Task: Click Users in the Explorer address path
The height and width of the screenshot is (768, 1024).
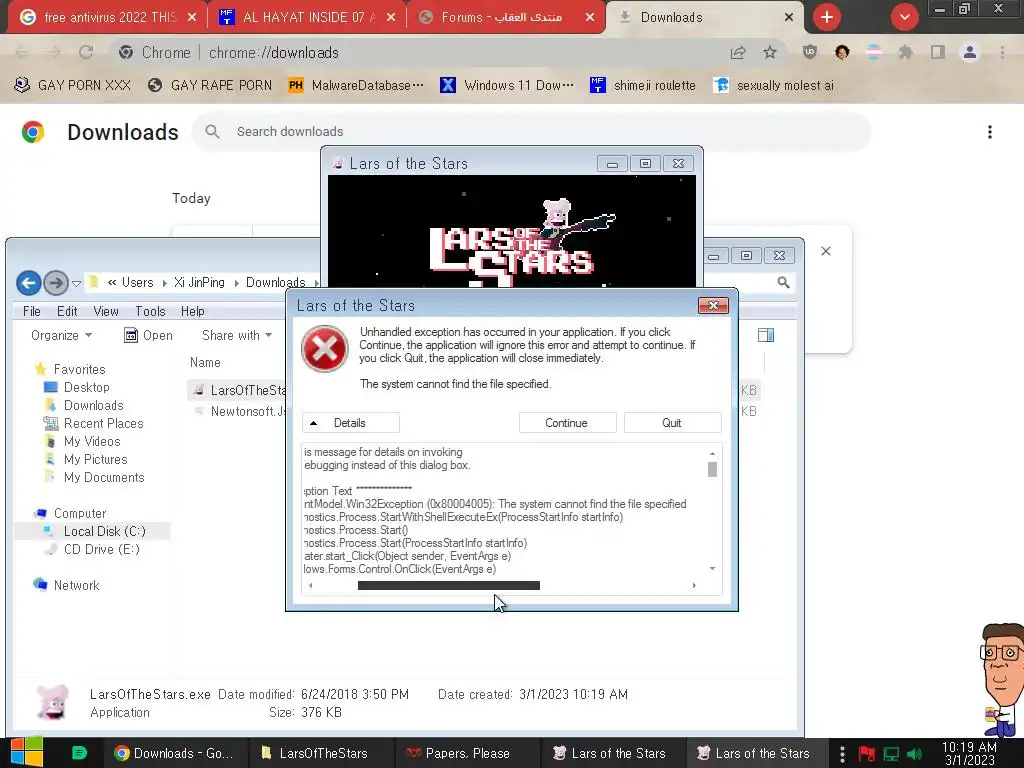Action: point(137,282)
